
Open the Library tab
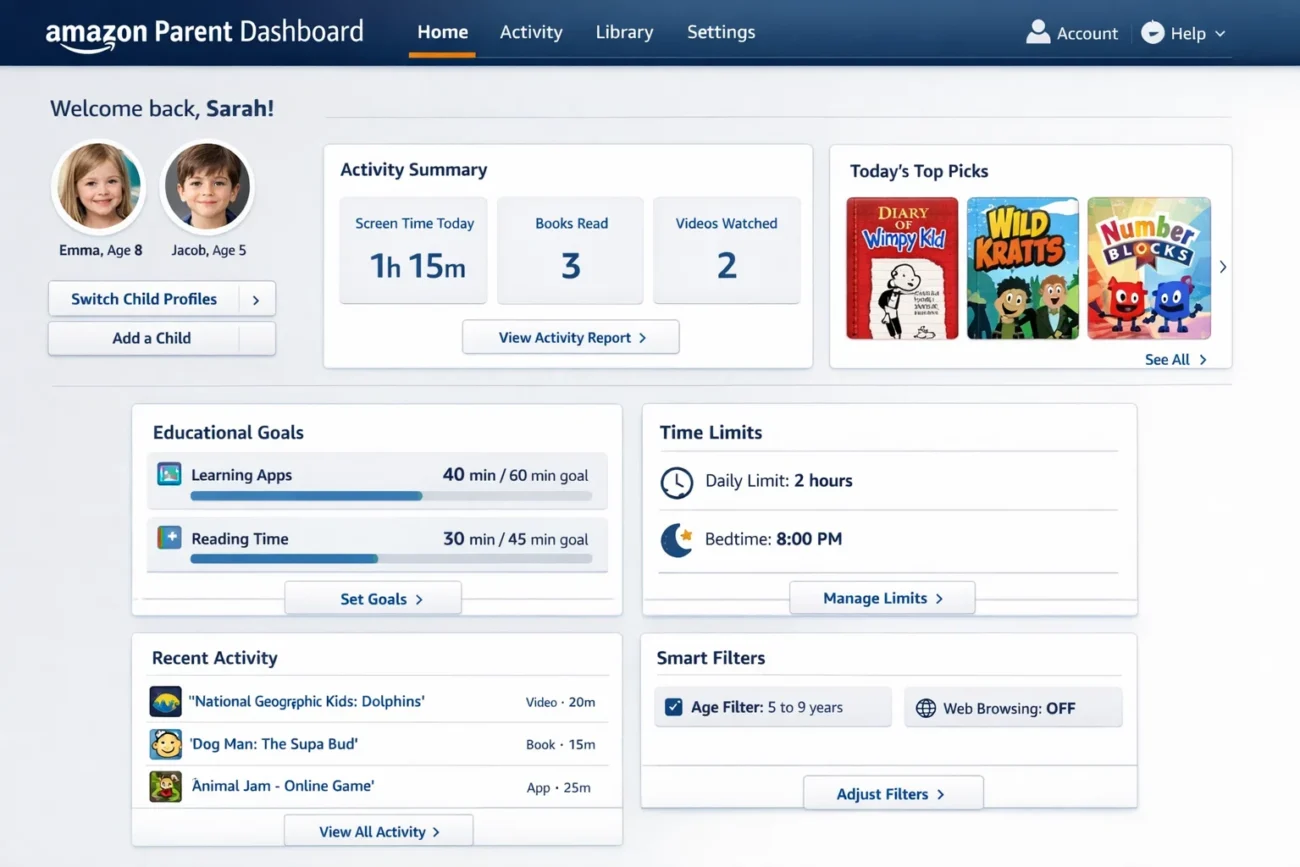pyautogui.click(x=624, y=32)
